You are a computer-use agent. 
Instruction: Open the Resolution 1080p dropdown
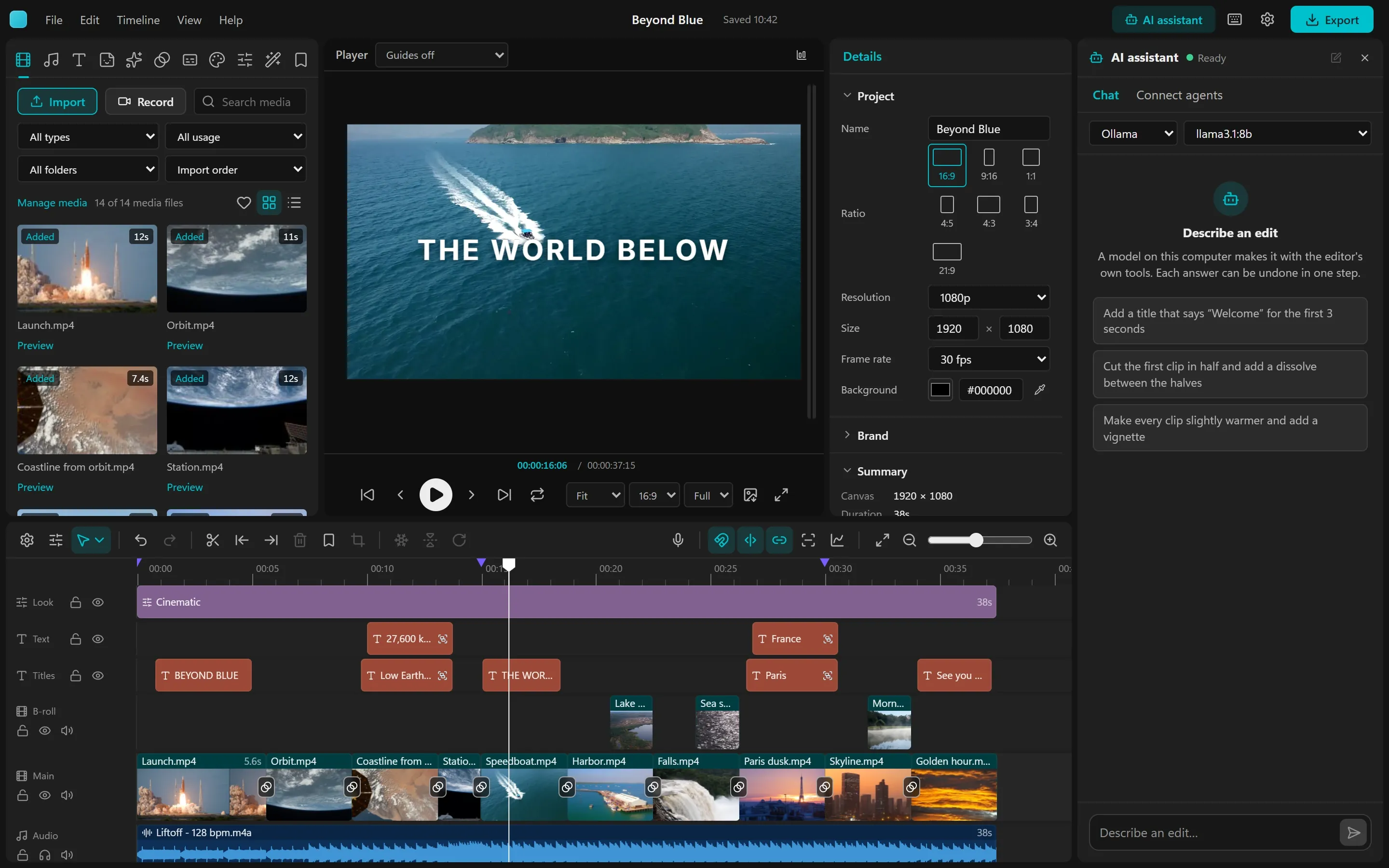pos(989,298)
